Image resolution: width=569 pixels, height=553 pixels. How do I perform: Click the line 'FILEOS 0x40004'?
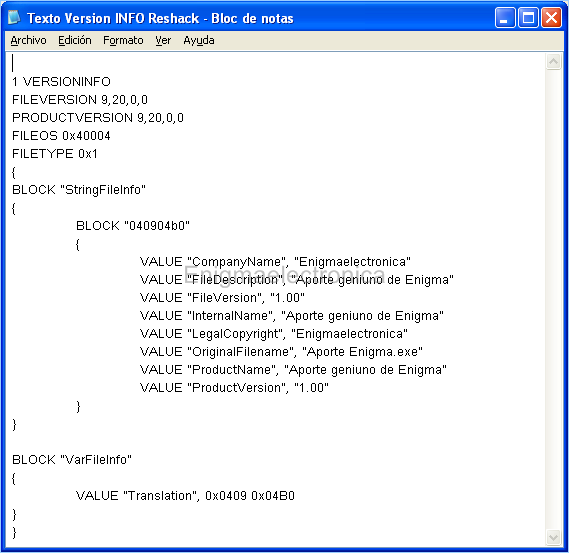[61, 136]
